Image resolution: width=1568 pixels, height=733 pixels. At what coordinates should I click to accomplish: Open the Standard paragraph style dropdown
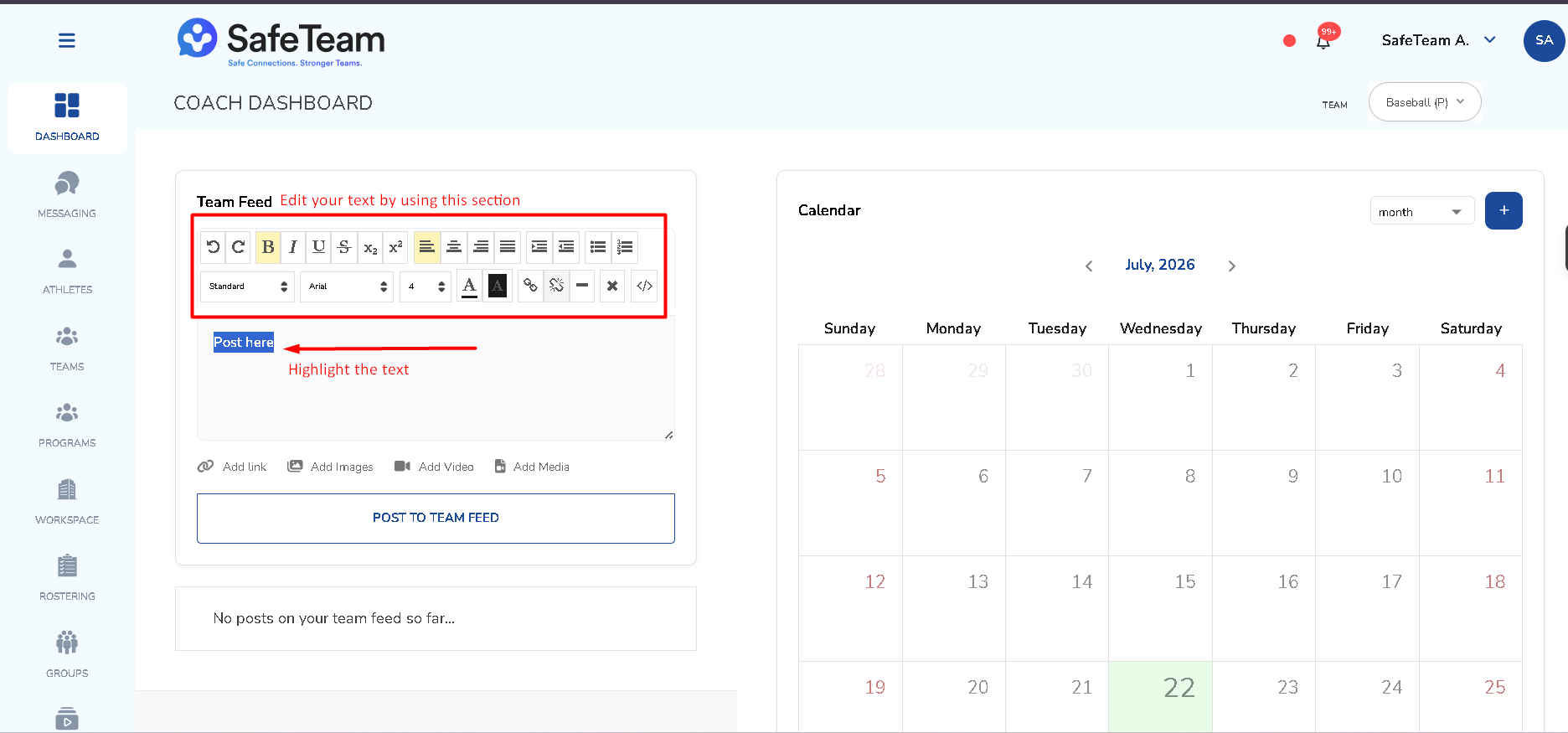pos(248,286)
